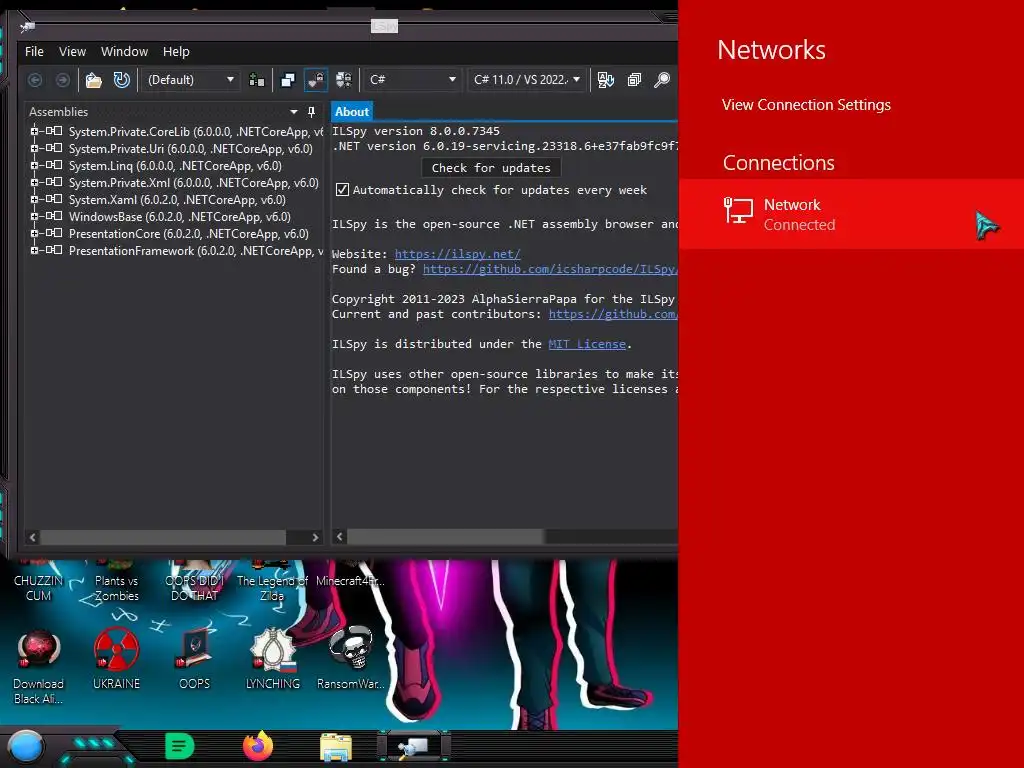The image size is (1024, 768).
Task: Expand the WindowsBase tree node
Action: (x=34, y=216)
